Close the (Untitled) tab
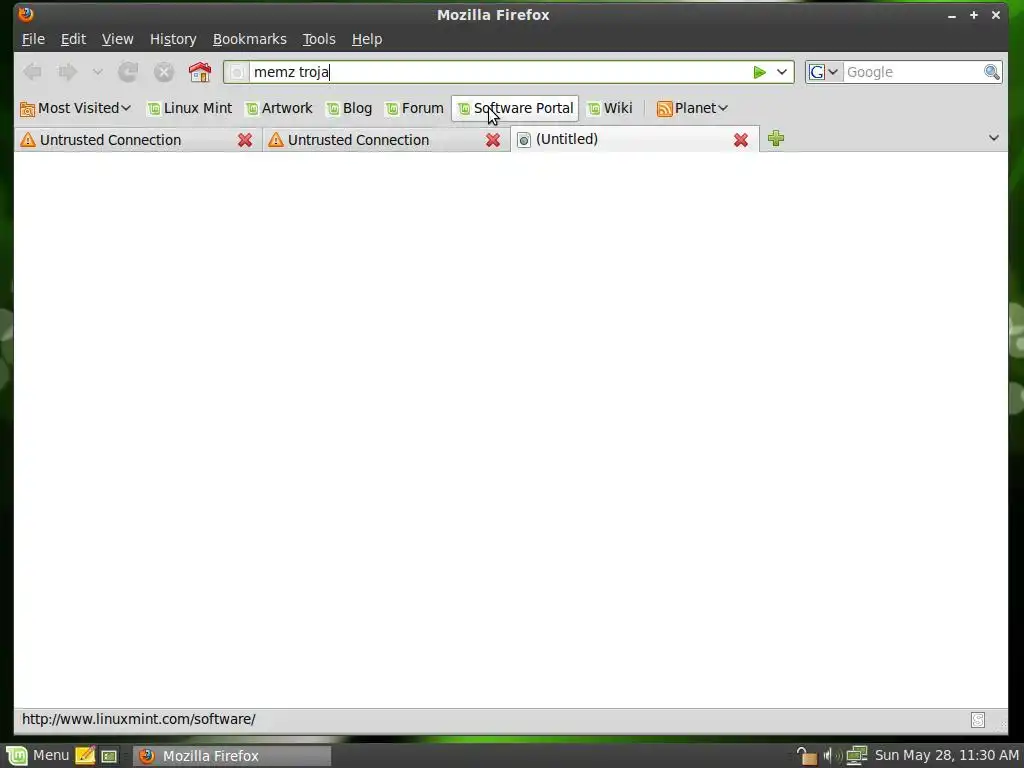The image size is (1024, 768). [x=741, y=140]
